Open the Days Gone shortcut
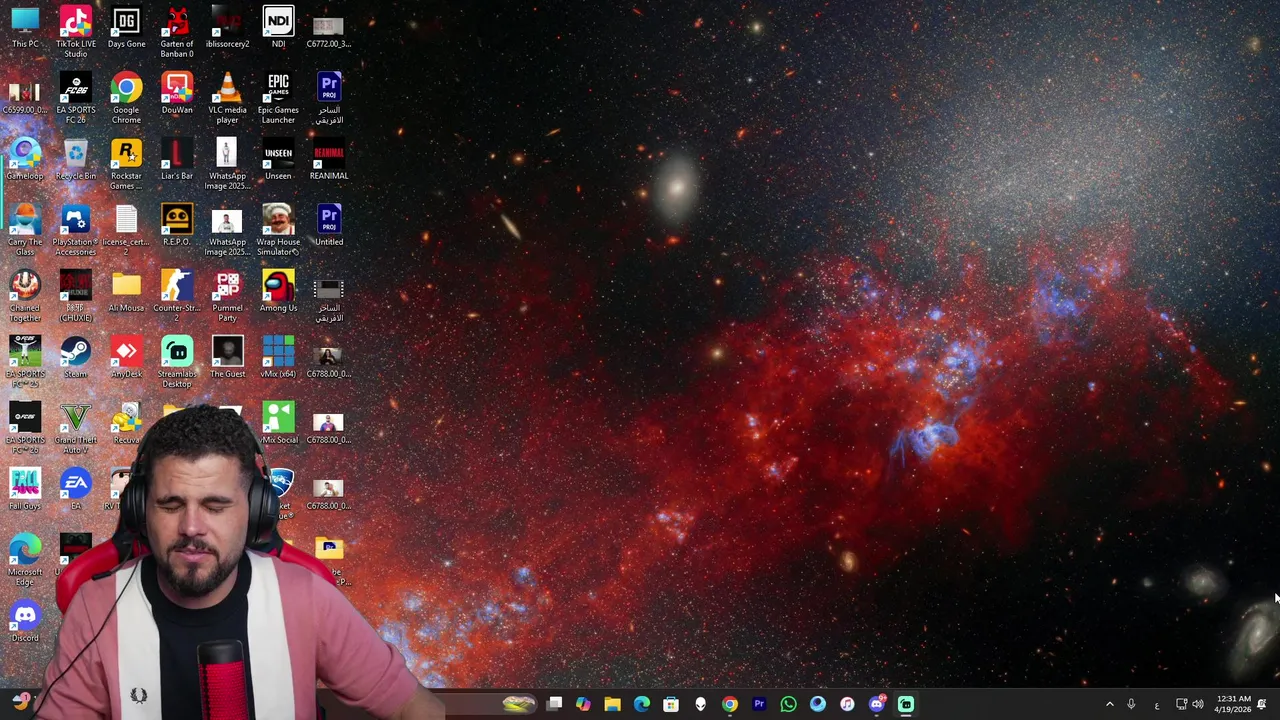 click(126, 27)
